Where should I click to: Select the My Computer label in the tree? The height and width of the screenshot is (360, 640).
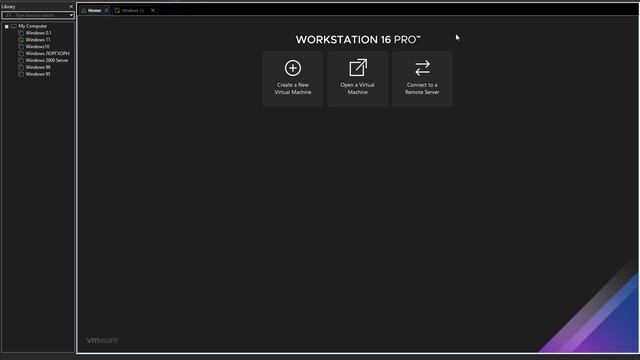coord(33,26)
